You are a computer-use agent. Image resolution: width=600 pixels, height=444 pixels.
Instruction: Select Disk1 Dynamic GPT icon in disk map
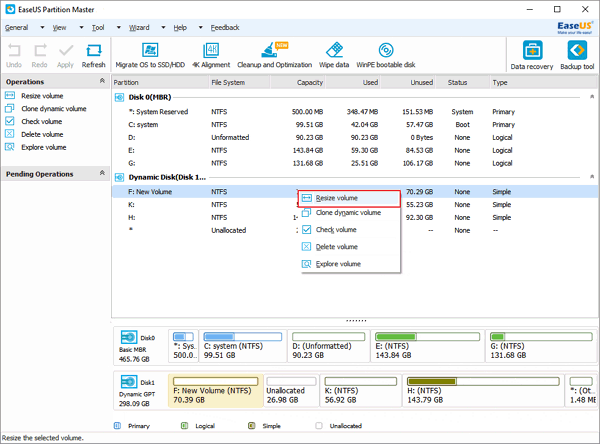[x=129, y=382]
